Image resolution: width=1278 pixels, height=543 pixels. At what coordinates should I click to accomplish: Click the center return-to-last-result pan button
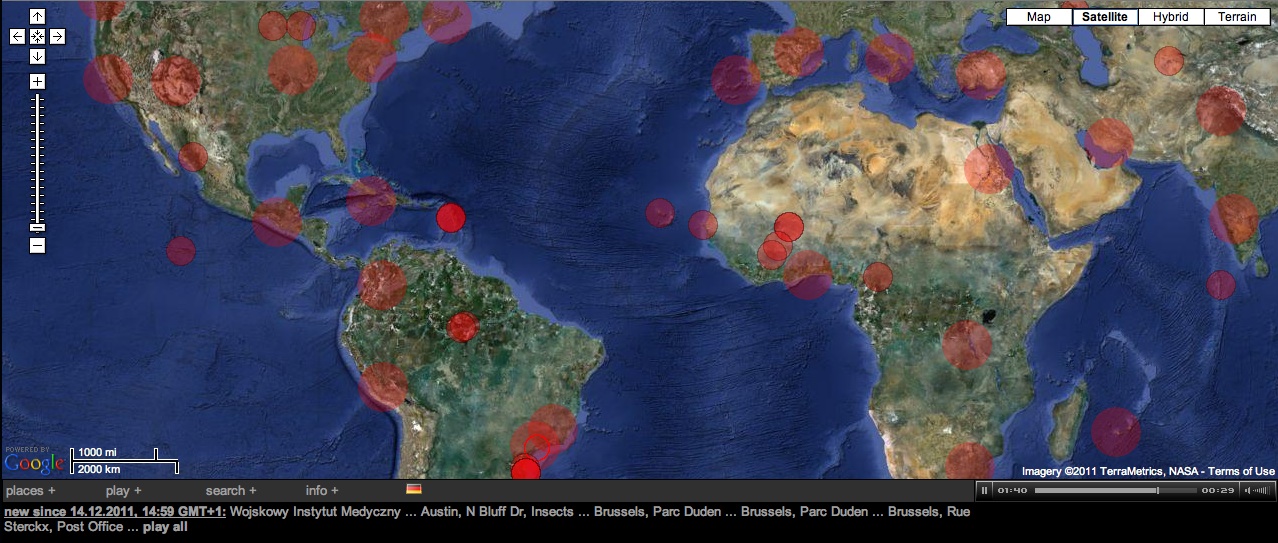[37, 36]
